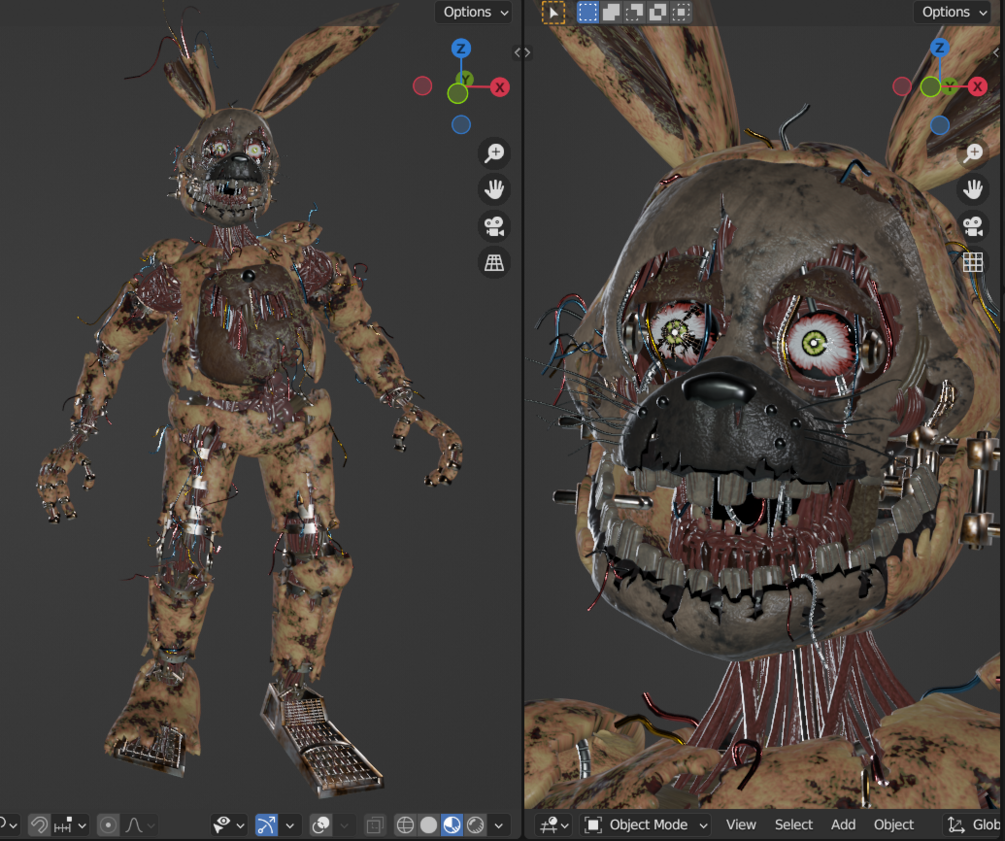The width and height of the screenshot is (1005, 841).
Task: Click the zoom magnifier icon in right viewport
Action: point(973,153)
